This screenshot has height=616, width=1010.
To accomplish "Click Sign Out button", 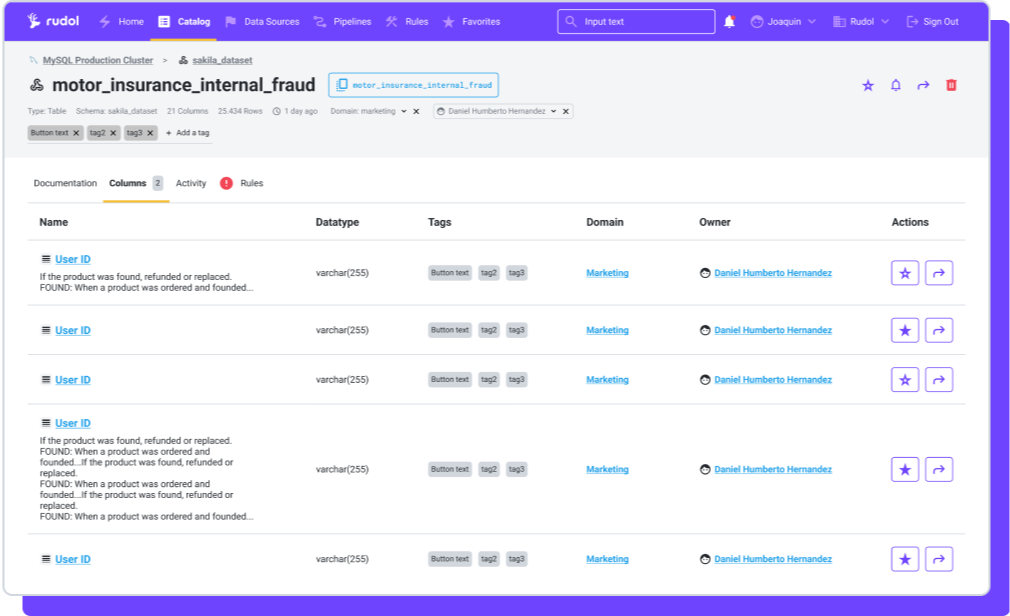I will coord(932,21).
